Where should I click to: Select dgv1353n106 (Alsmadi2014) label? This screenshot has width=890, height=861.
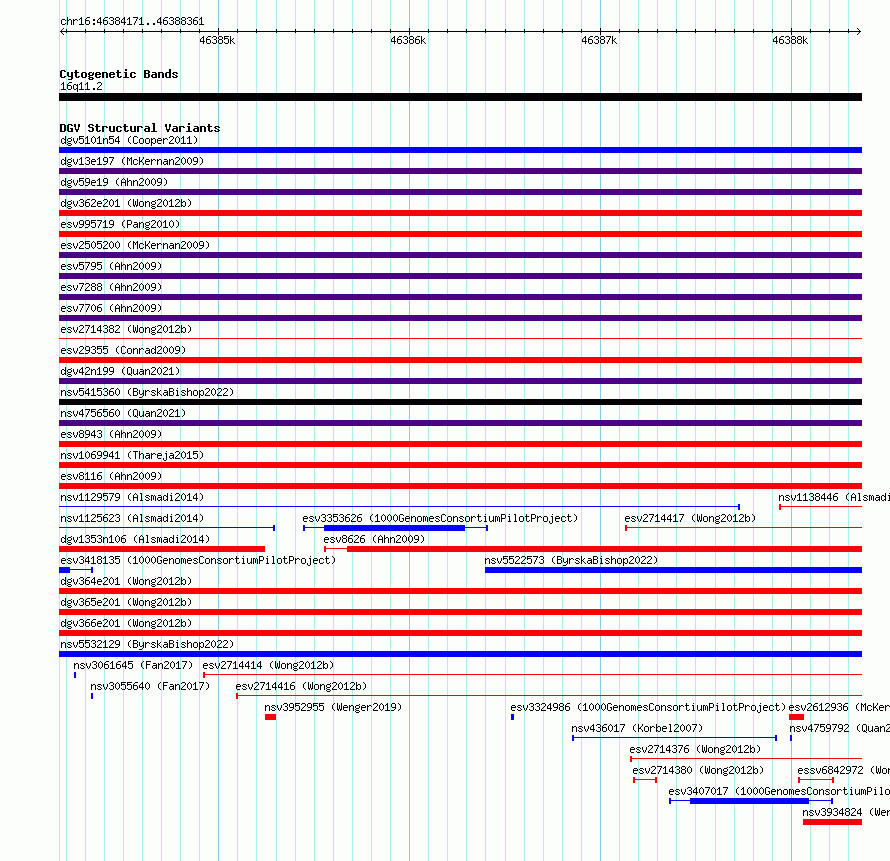[135, 539]
